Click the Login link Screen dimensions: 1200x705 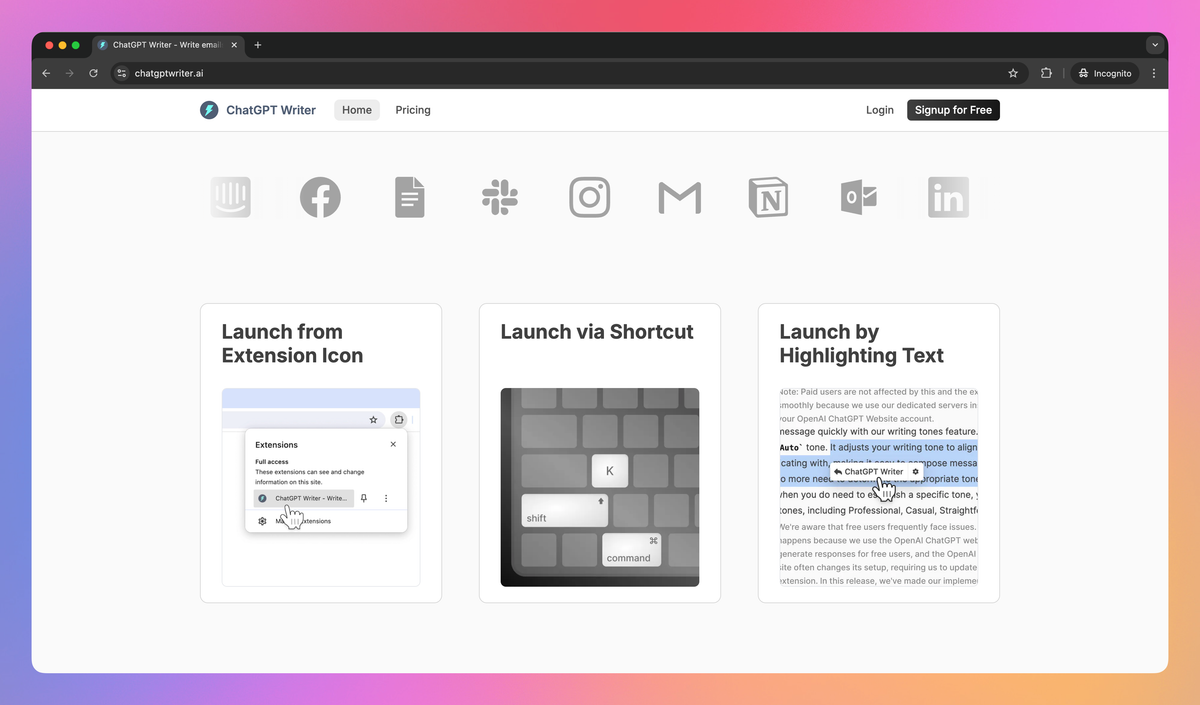point(880,110)
